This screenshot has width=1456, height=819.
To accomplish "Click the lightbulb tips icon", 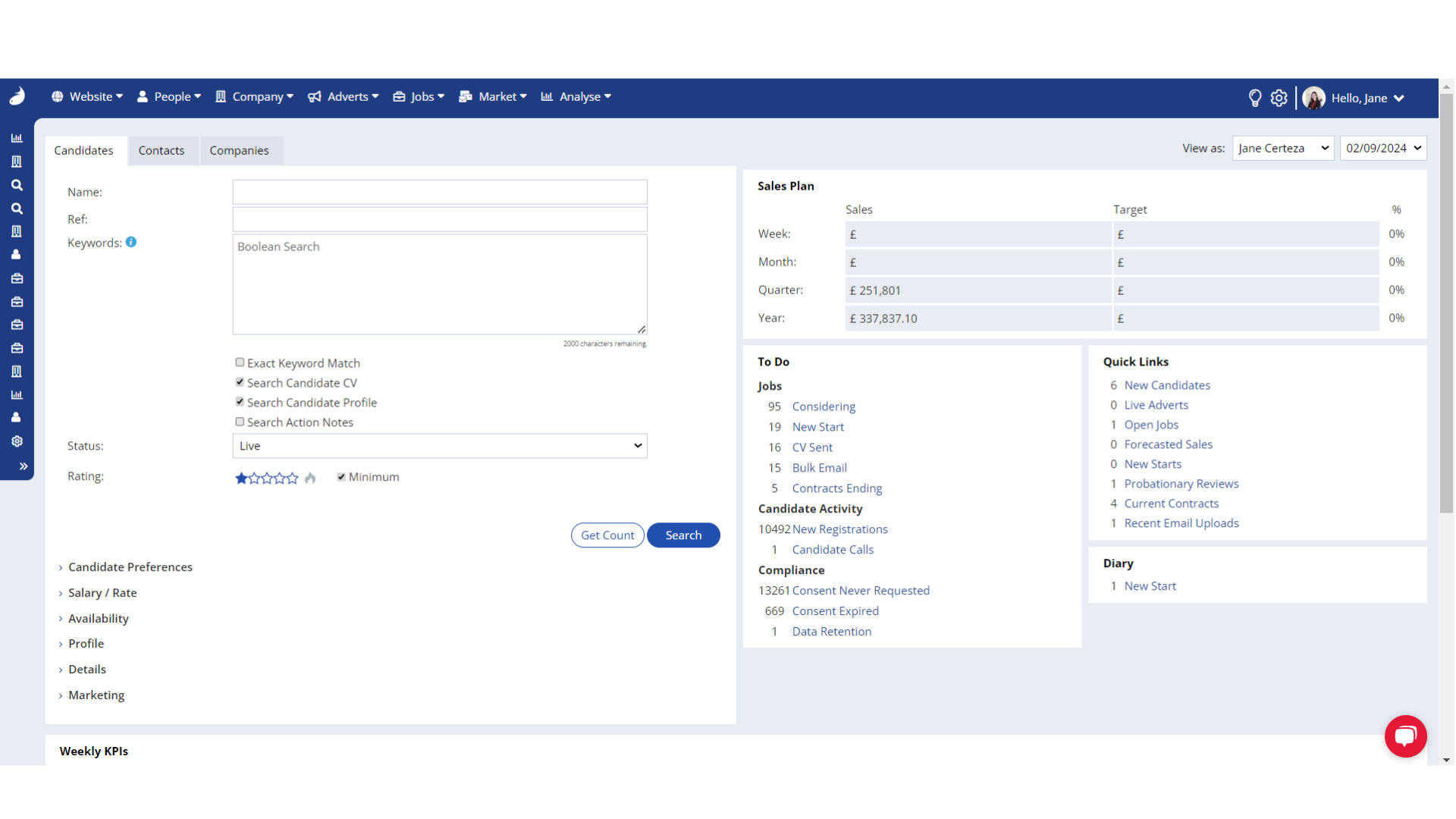I will tap(1254, 98).
